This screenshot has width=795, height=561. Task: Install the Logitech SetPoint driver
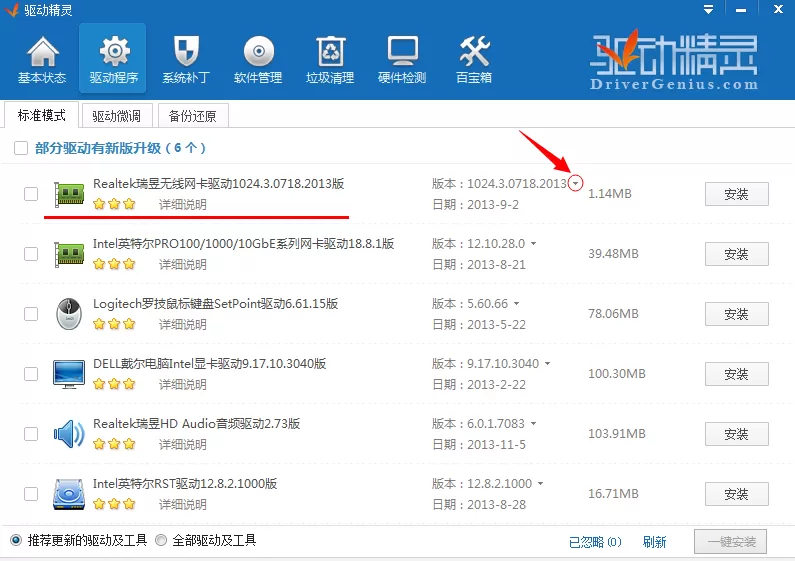click(x=736, y=314)
